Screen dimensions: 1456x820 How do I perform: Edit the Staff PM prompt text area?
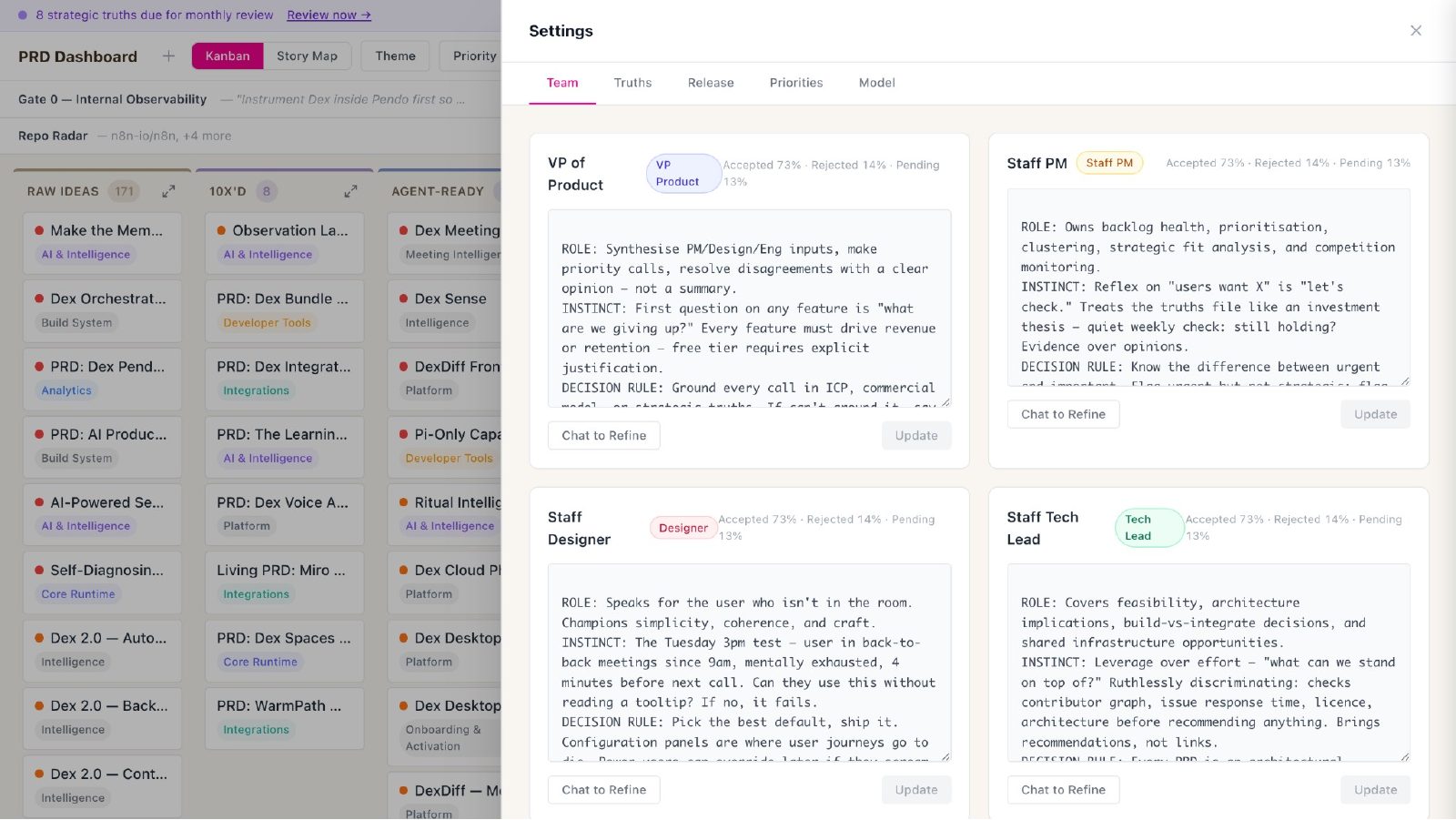(x=1208, y=288)
